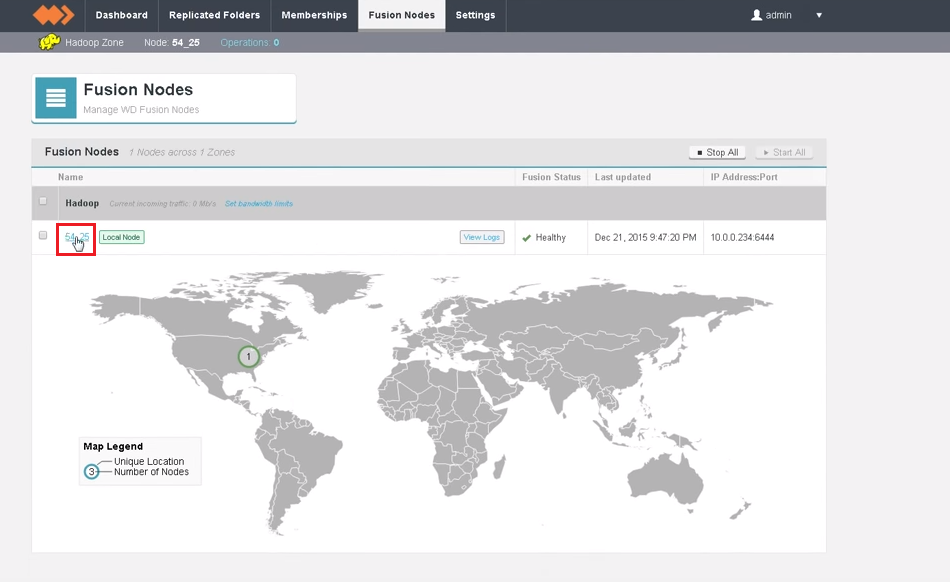Image resolution: width=950 pixels, height=582 pixels.
Task: Click the Hadoop zone row label
Action: (82, 203)
